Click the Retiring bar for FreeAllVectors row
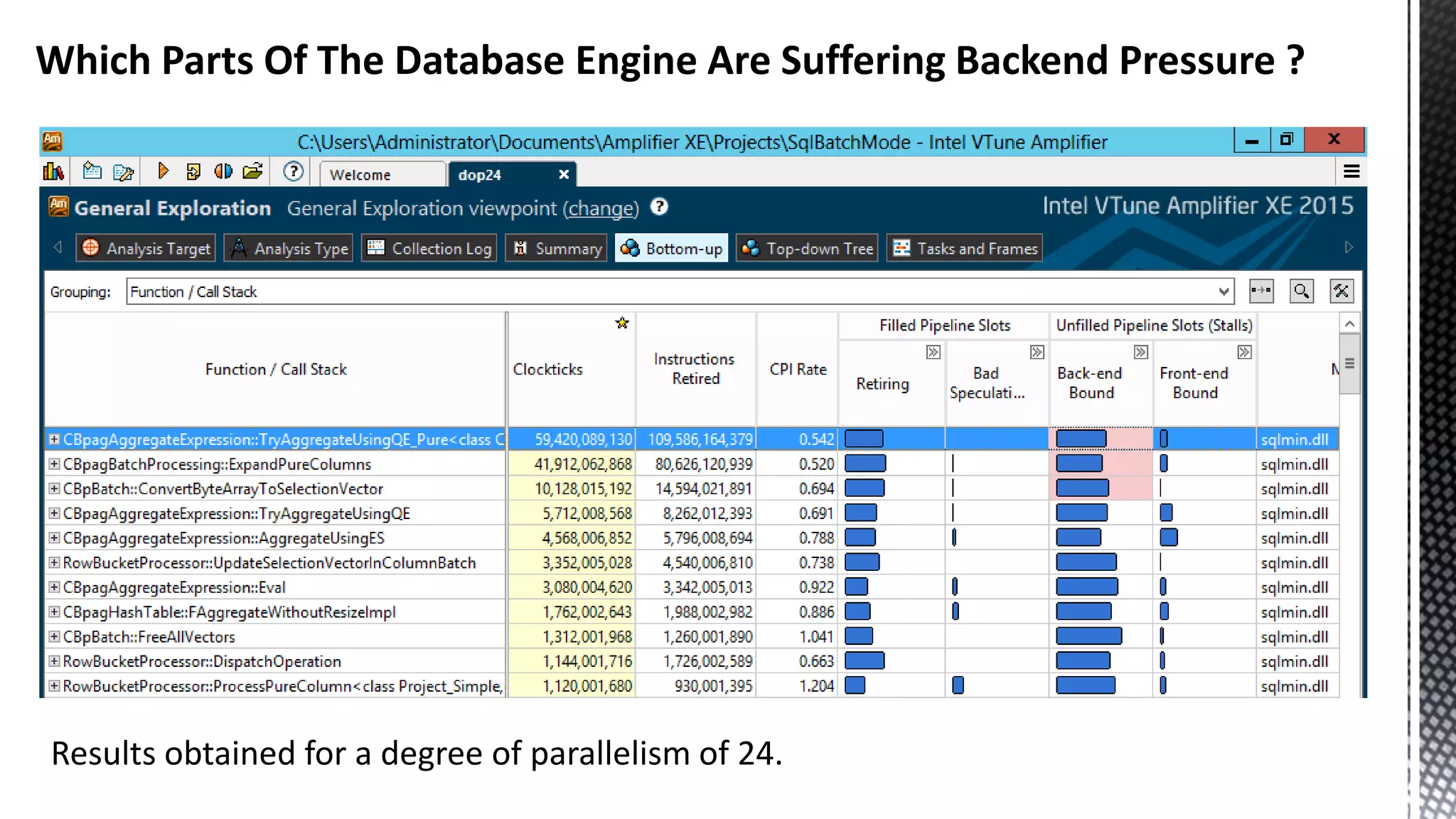1456x819 pixels. pyautogui.click(x=859, y=636)
